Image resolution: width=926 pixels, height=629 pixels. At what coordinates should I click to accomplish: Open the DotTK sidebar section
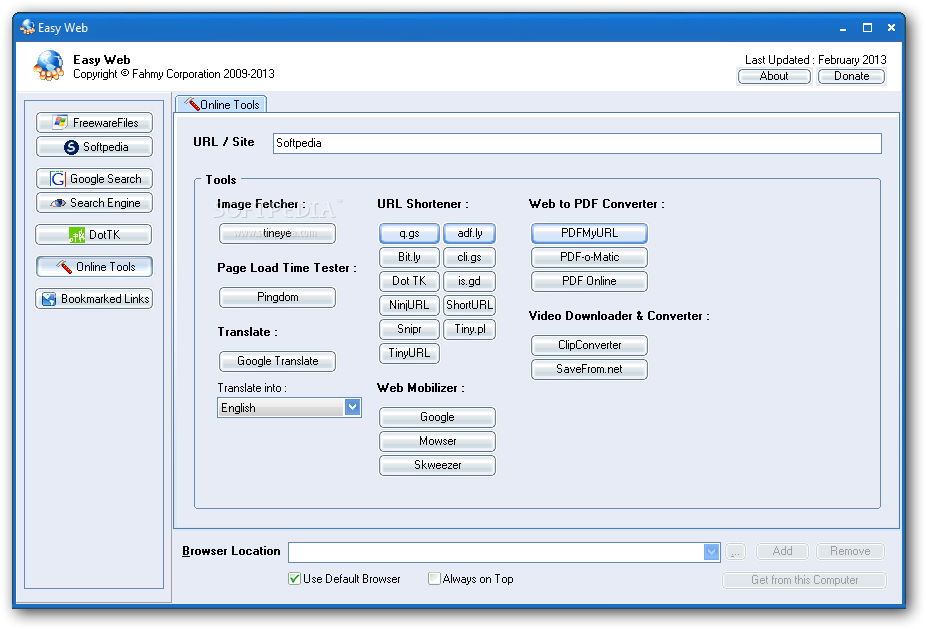93,235
